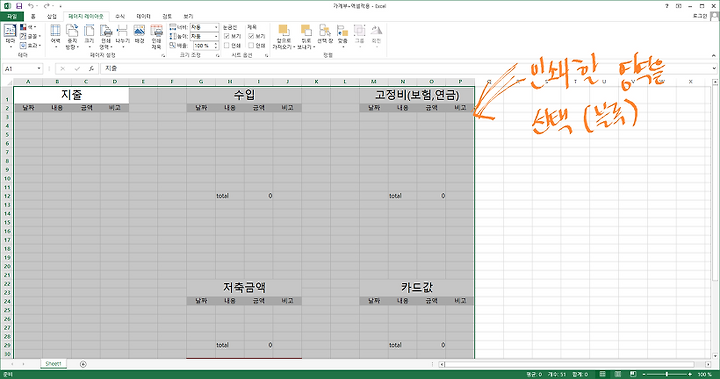Open theme Effects (효과) menu

pyautogui.click(x=30, y=45)
